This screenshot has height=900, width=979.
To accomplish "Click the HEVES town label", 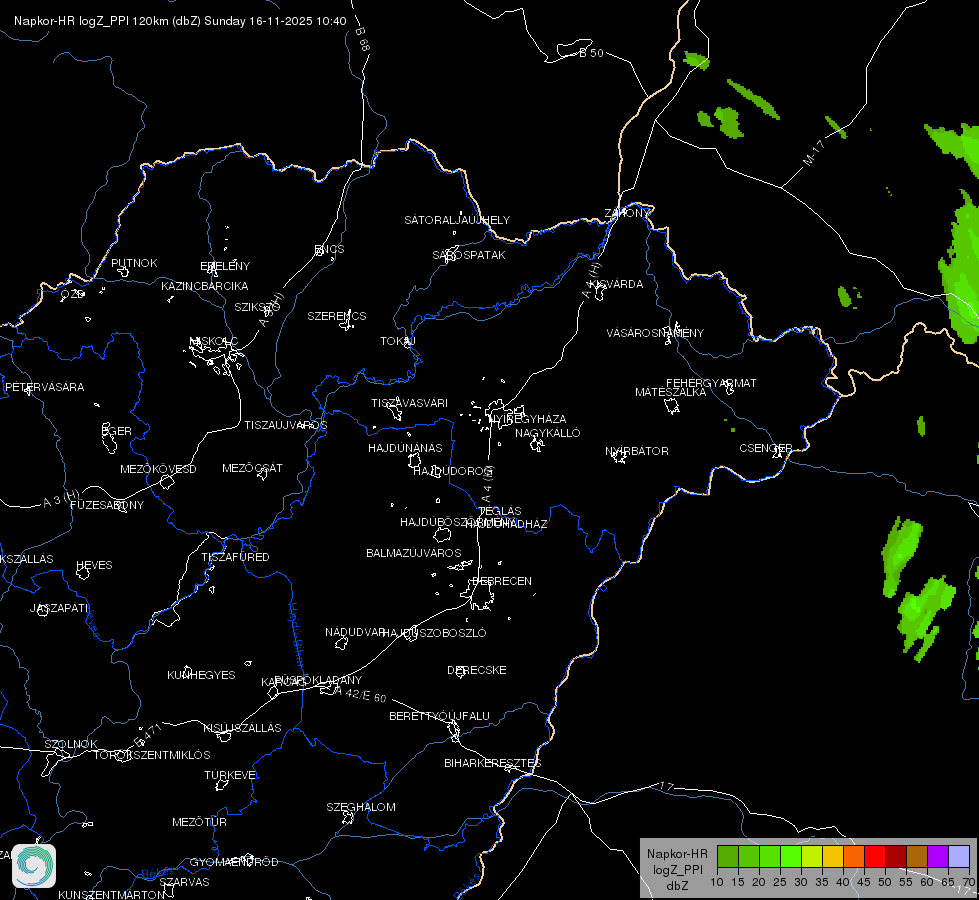I will [94, 565].
